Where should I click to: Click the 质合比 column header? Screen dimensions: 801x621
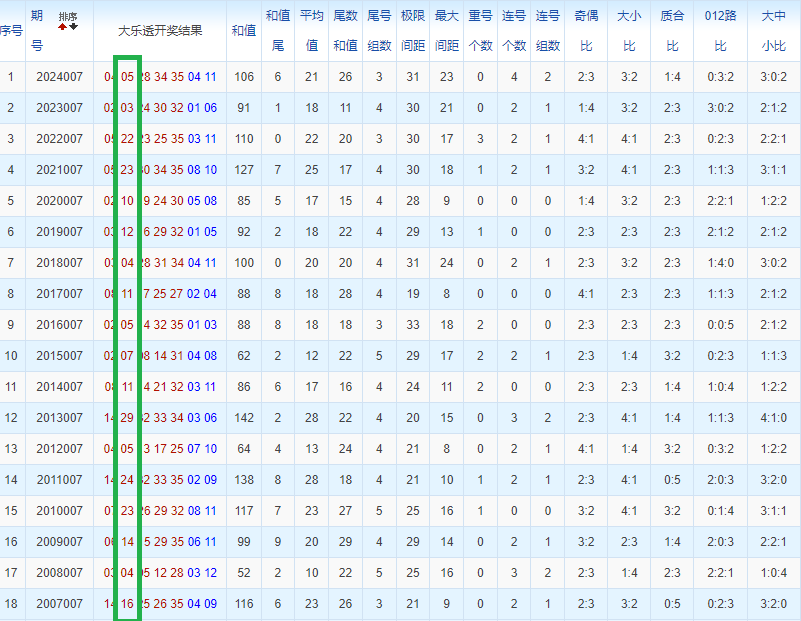[x=672, y=30]
